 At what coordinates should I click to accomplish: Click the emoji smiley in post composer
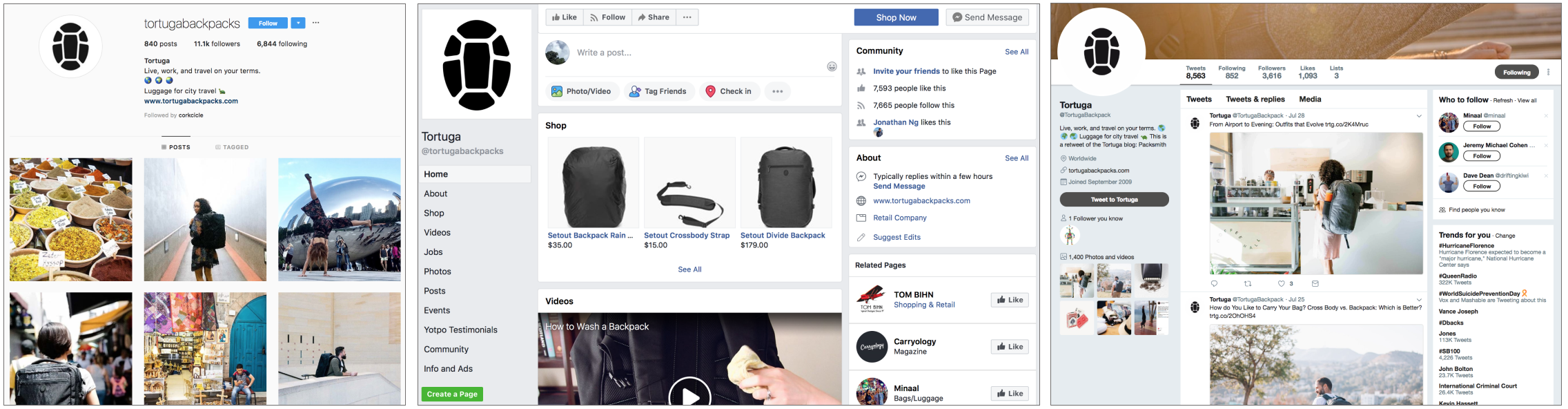(x=832, y=66)
